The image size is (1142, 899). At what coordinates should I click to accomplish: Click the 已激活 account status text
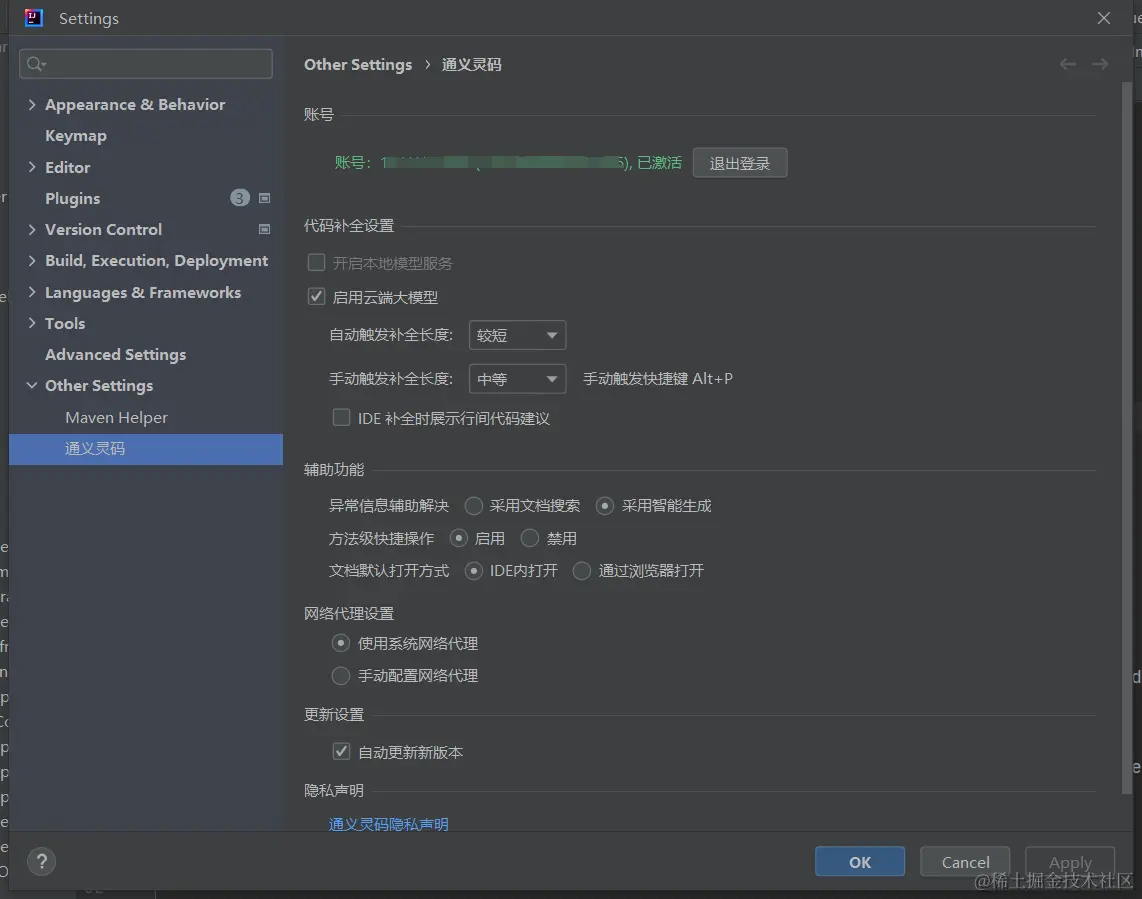(x=659, y=162)
